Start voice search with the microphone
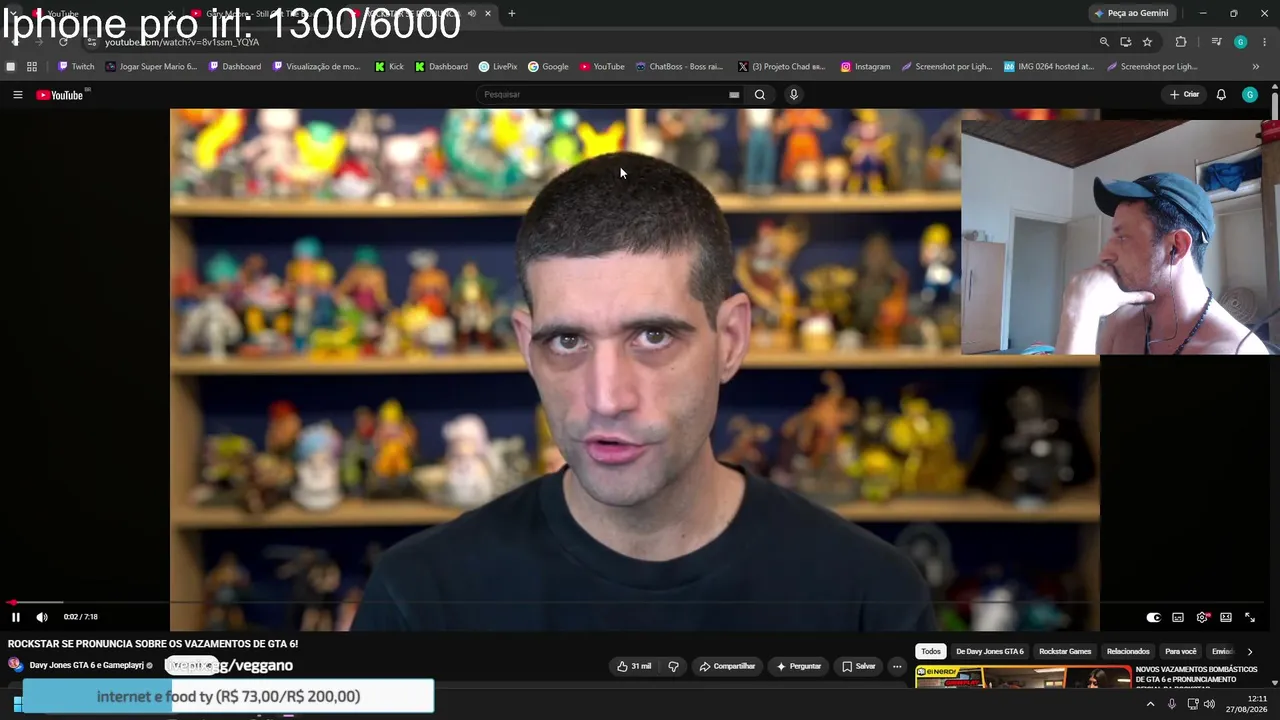The height and width of the screenshot is (720, 1280). (x=794, y=95)
